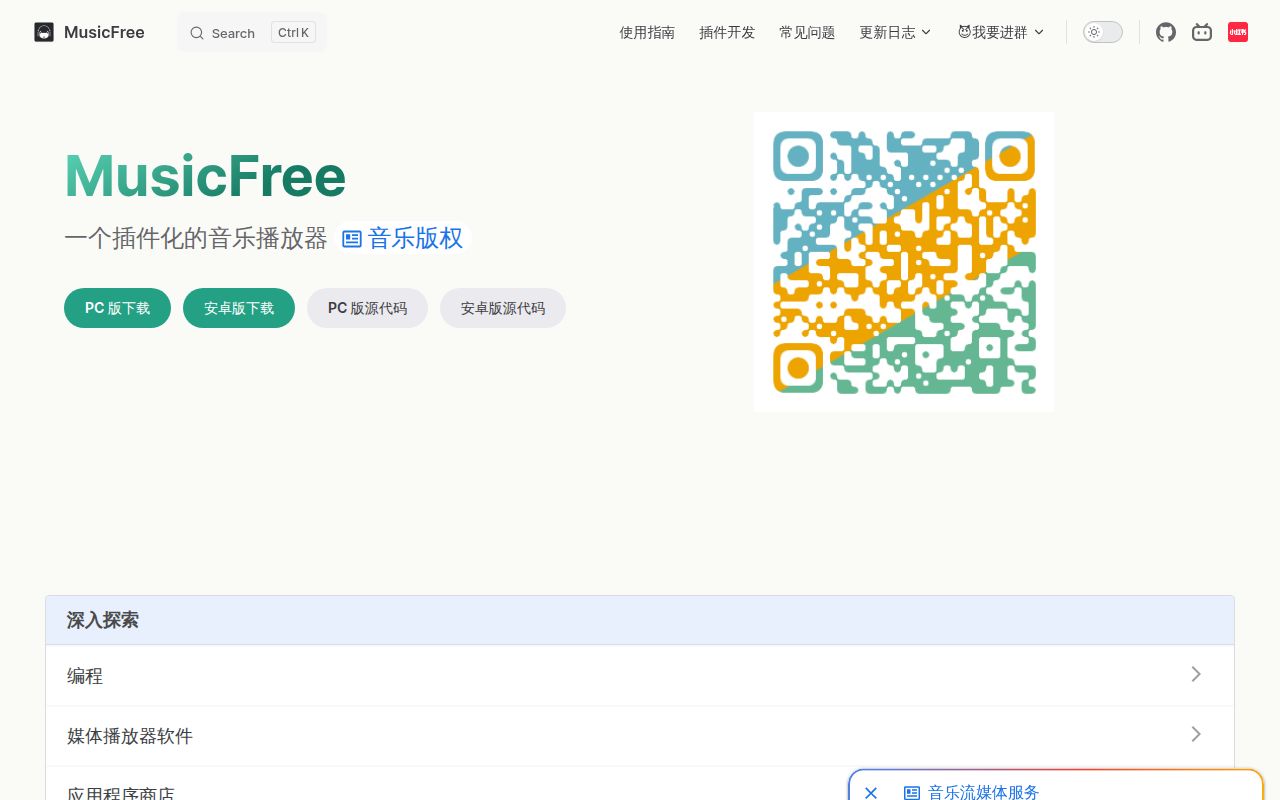Open the 音乐流媒体服务 link
Screen dimensions: 1280x800
point(983,792)
